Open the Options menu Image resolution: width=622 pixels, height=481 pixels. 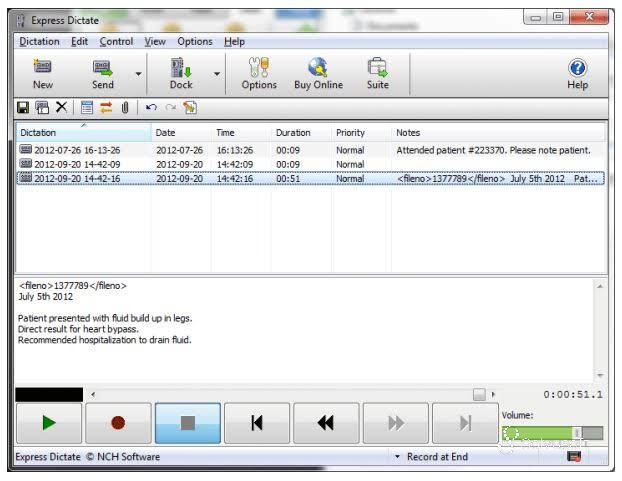(195, 42)
